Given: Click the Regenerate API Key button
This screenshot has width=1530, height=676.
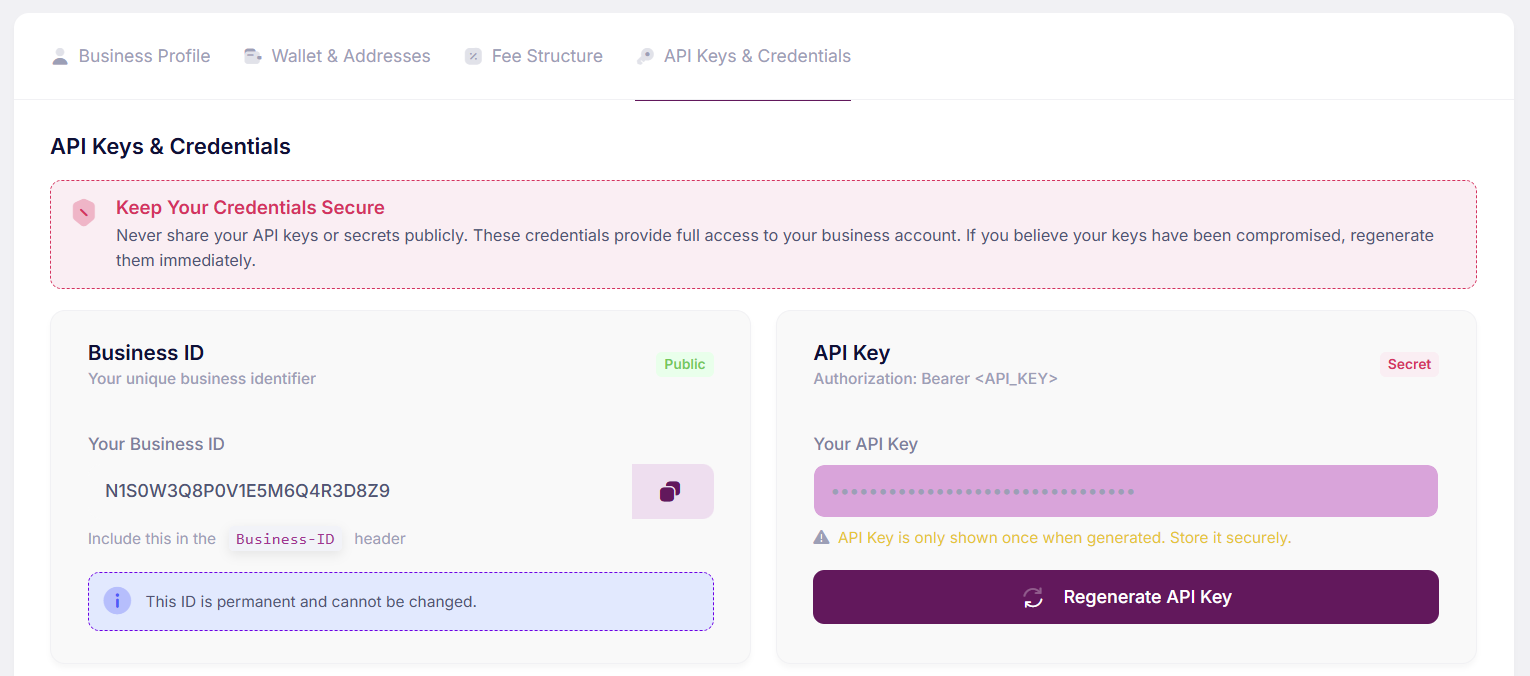Looking at the screenshot, I should click(x=1125, y=597).
